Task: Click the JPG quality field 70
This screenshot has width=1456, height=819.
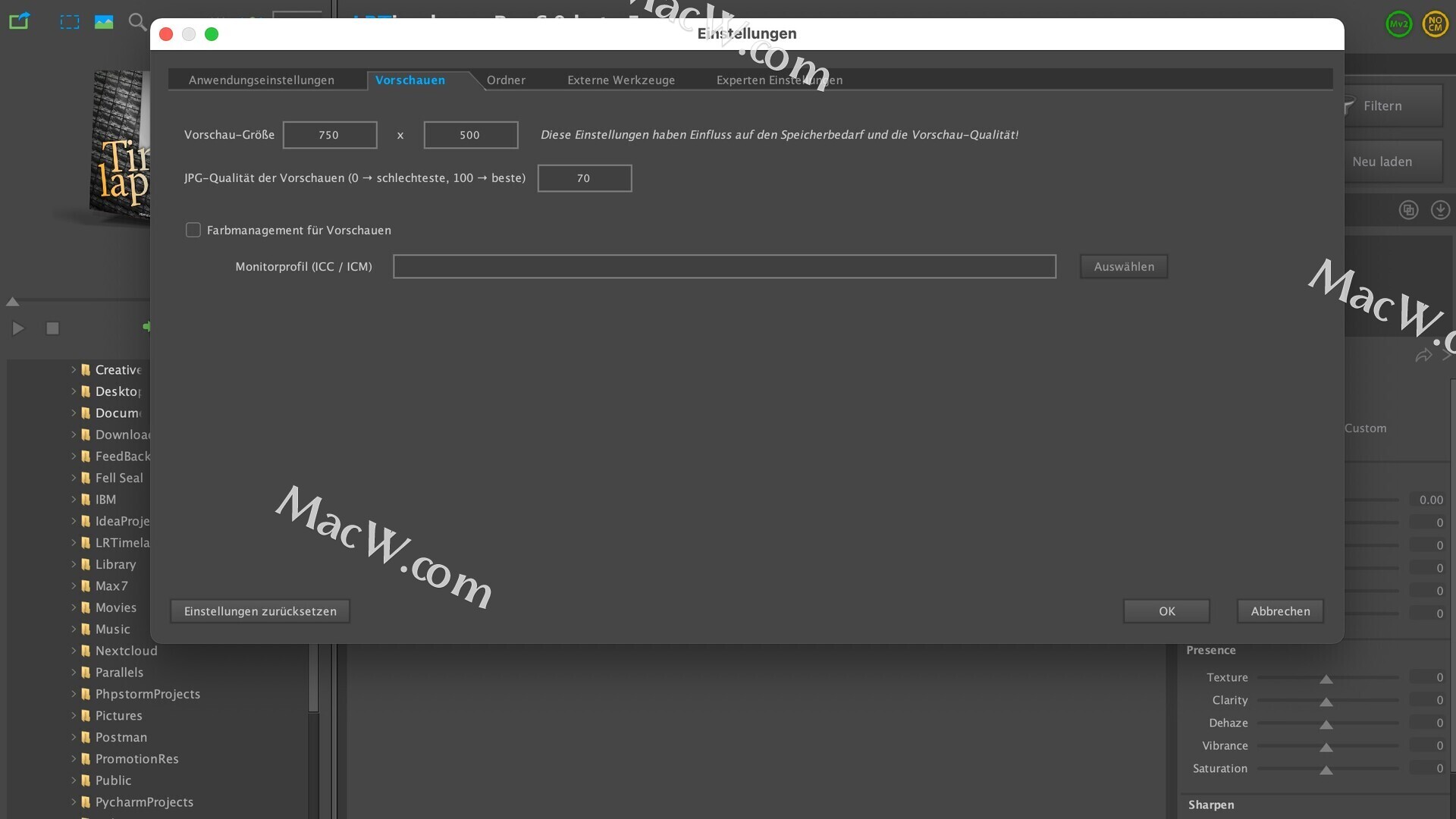Action: click(x=585, y=178)
